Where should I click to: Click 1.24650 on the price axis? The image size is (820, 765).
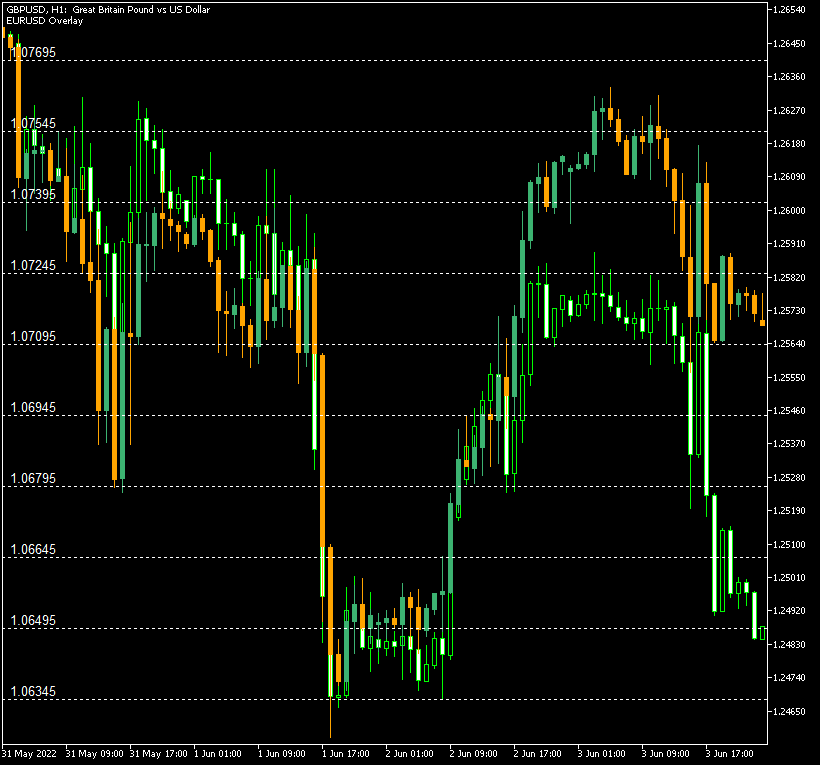click(791, 712)
